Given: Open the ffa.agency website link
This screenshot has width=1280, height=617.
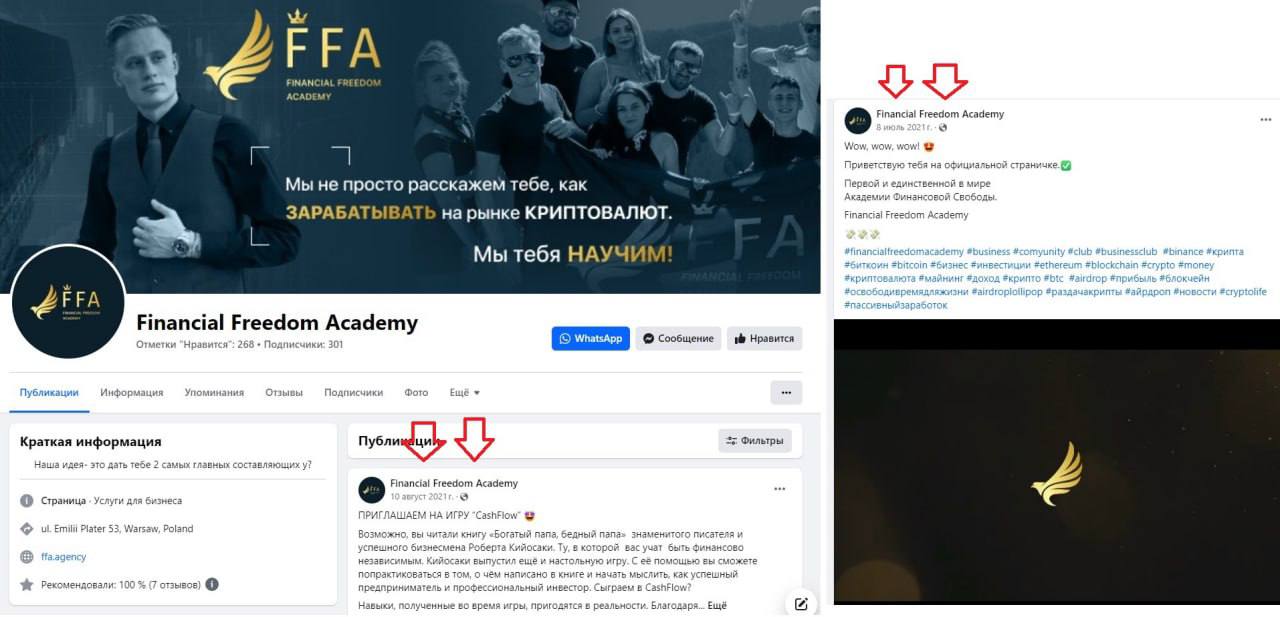Looking at the screenshot, I should pos(63,557).
